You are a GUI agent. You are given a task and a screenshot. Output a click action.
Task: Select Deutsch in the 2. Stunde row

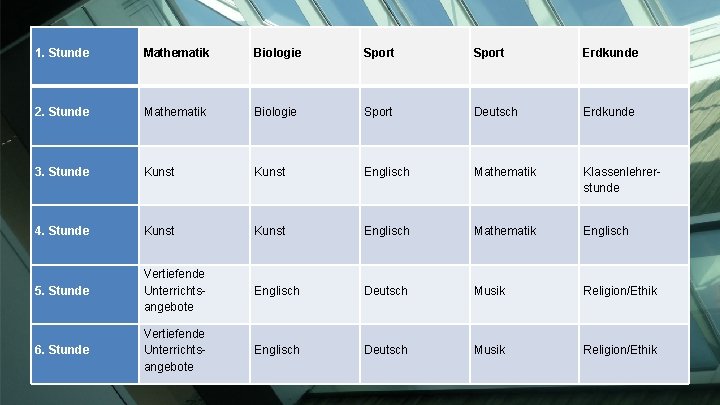(496, 112)
